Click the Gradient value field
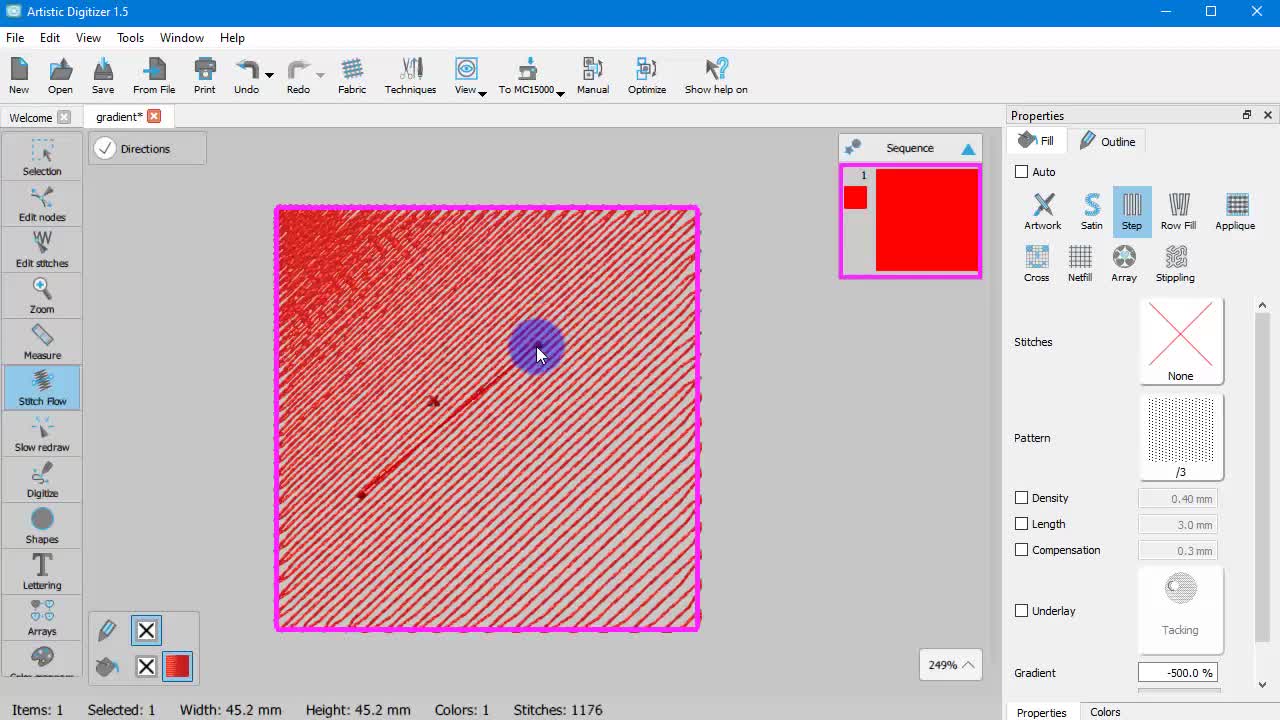The width and height of the screenshot is (1280, 720). (1178, 673)
